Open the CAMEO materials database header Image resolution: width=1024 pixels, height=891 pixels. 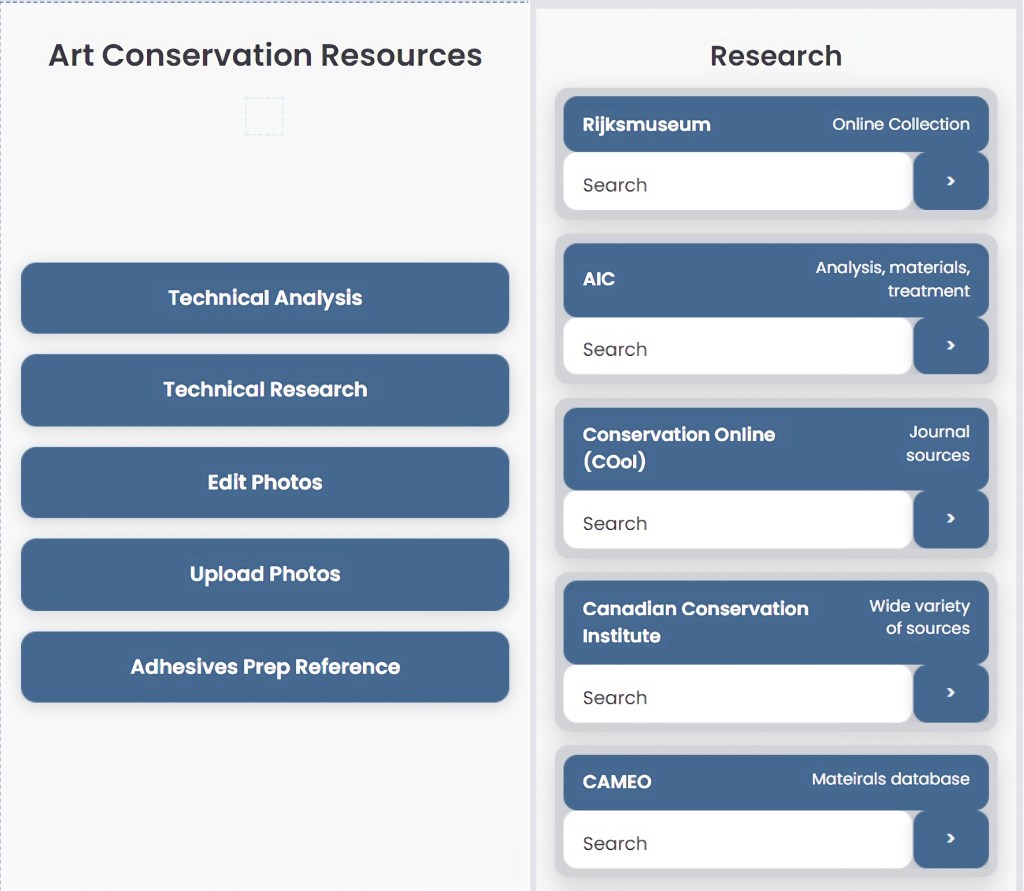775,781
